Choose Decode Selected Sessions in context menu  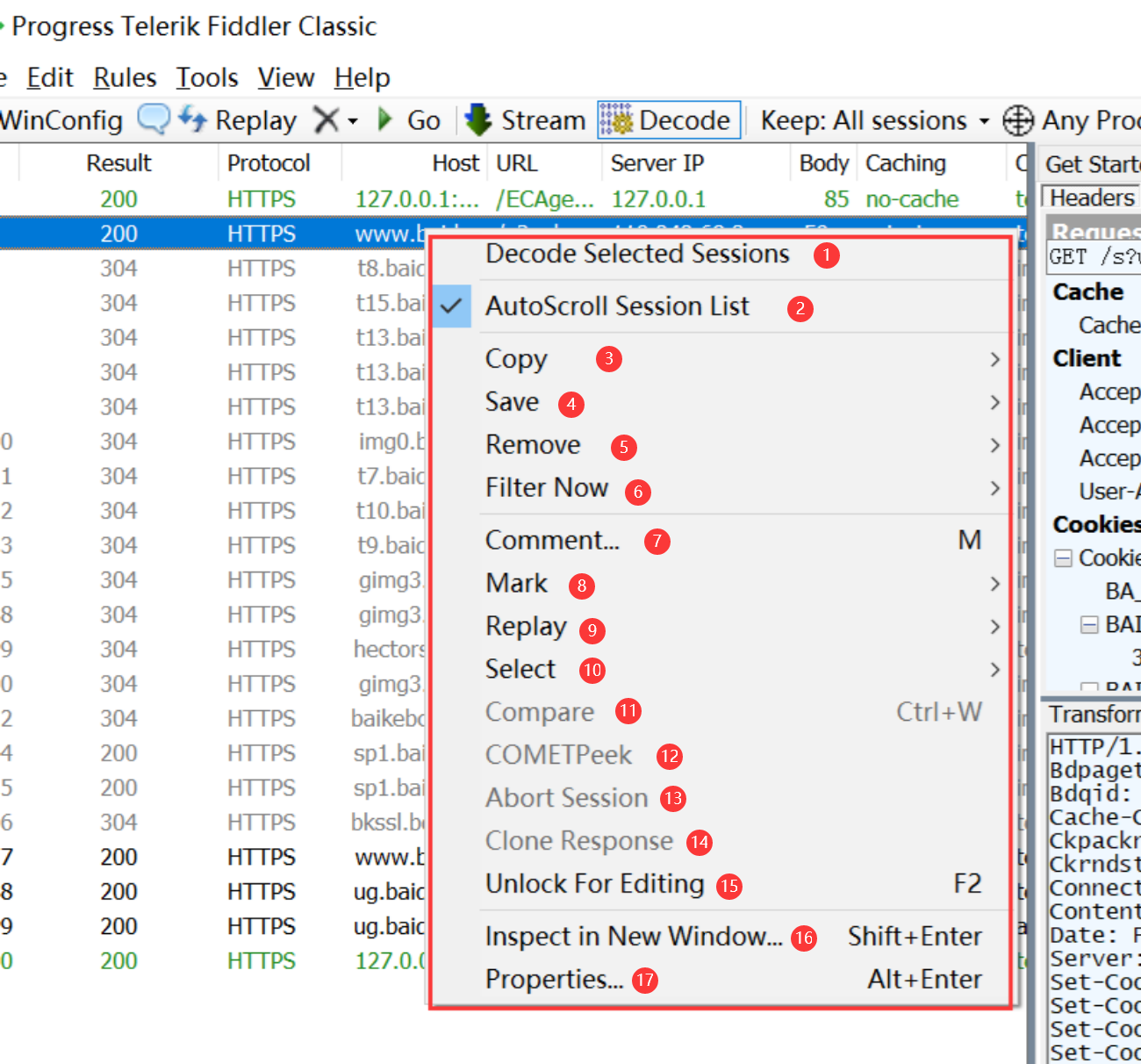click(637, 254)
